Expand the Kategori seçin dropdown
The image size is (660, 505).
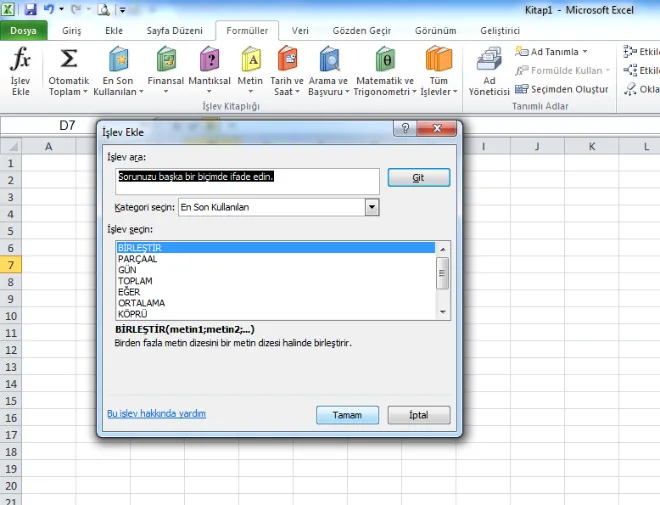click(372, 207)
